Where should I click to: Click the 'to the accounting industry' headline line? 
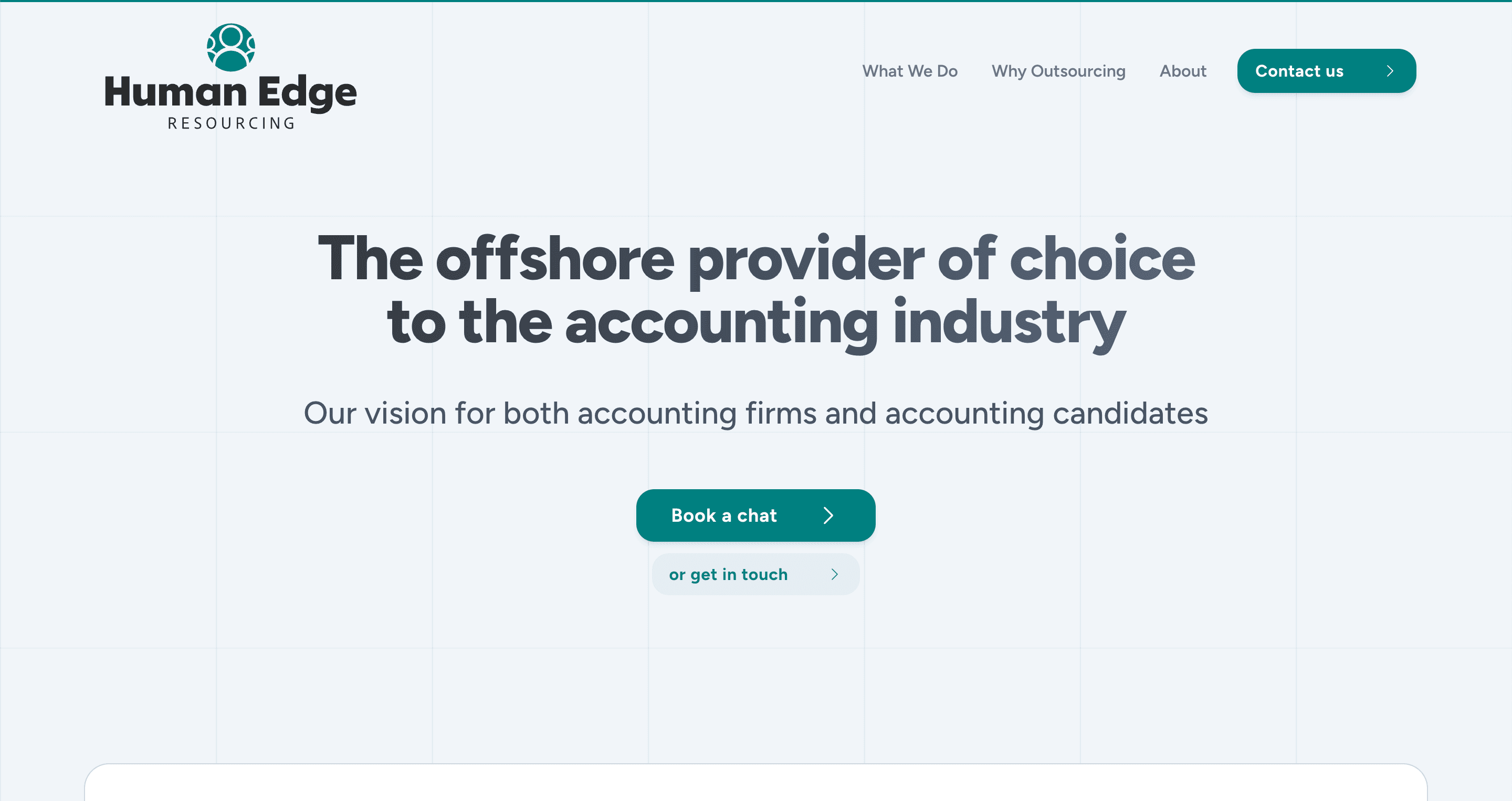[x=755, y=322]
